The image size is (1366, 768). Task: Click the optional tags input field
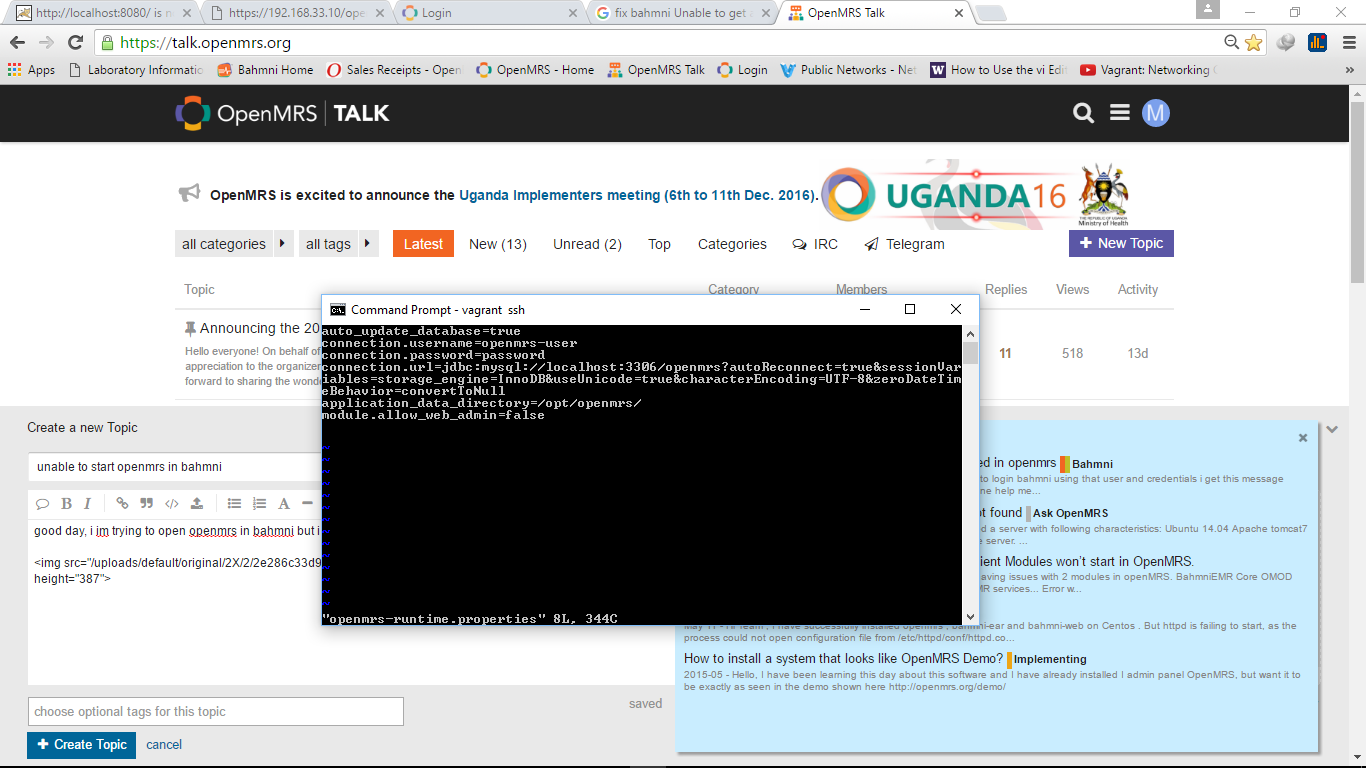coord(215,712)
